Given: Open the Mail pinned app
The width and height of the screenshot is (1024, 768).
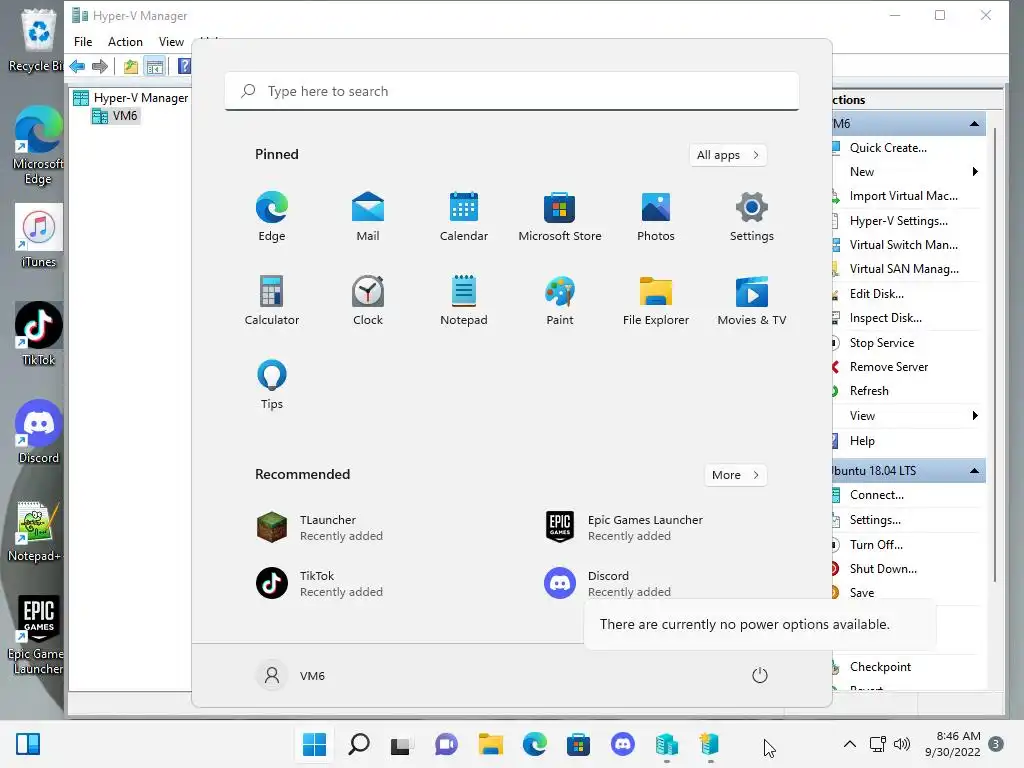Looking at the screenshot, I should point(368,217).
